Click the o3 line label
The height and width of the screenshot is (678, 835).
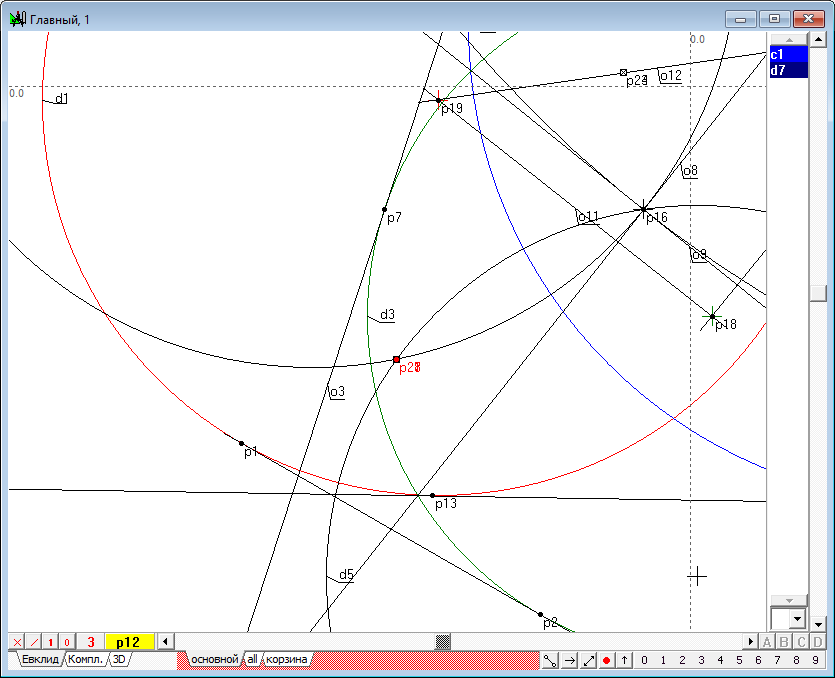[x=338, y=393]
